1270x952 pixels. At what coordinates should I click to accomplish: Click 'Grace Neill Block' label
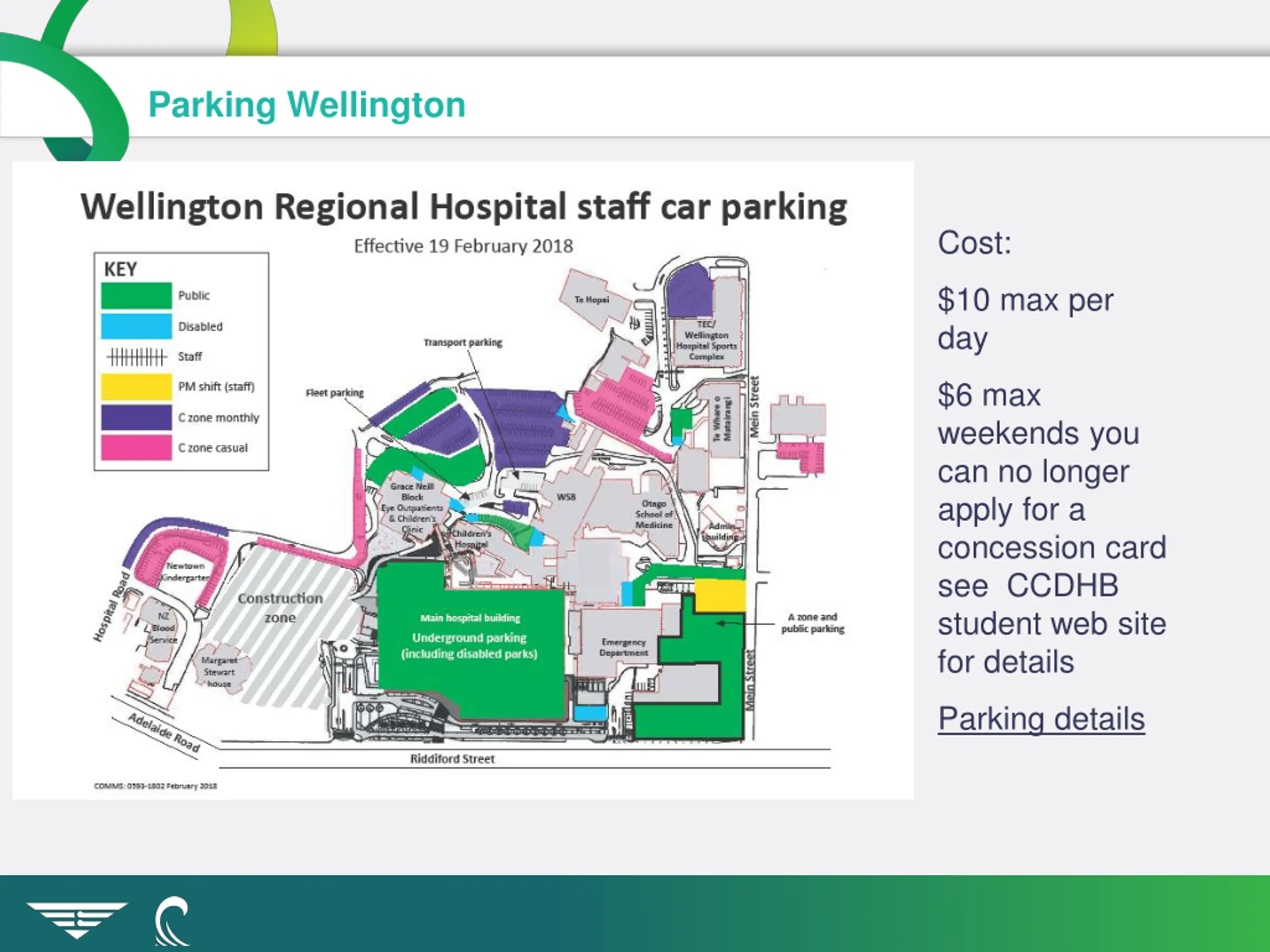(412, 491)
